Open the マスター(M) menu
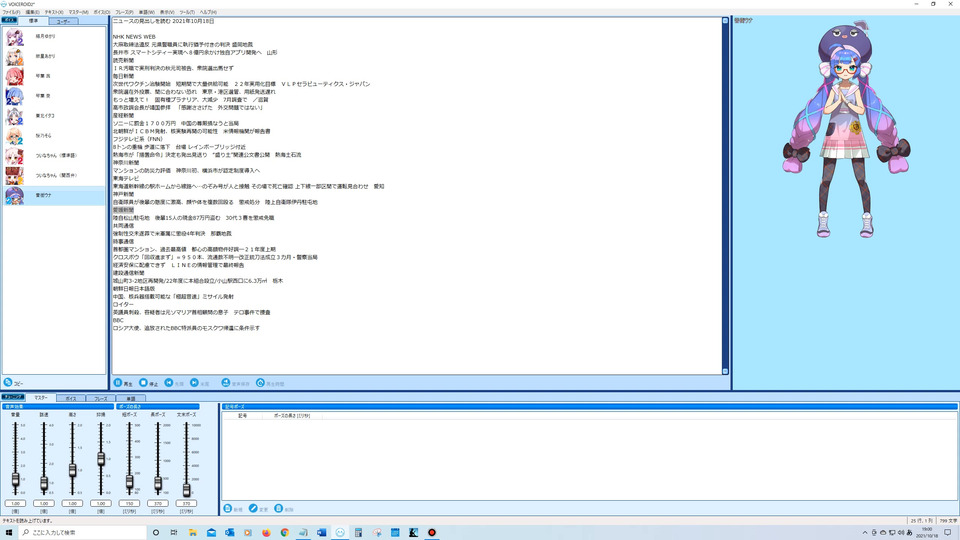This screenshot has width=960, height=540. click(78, 12)
